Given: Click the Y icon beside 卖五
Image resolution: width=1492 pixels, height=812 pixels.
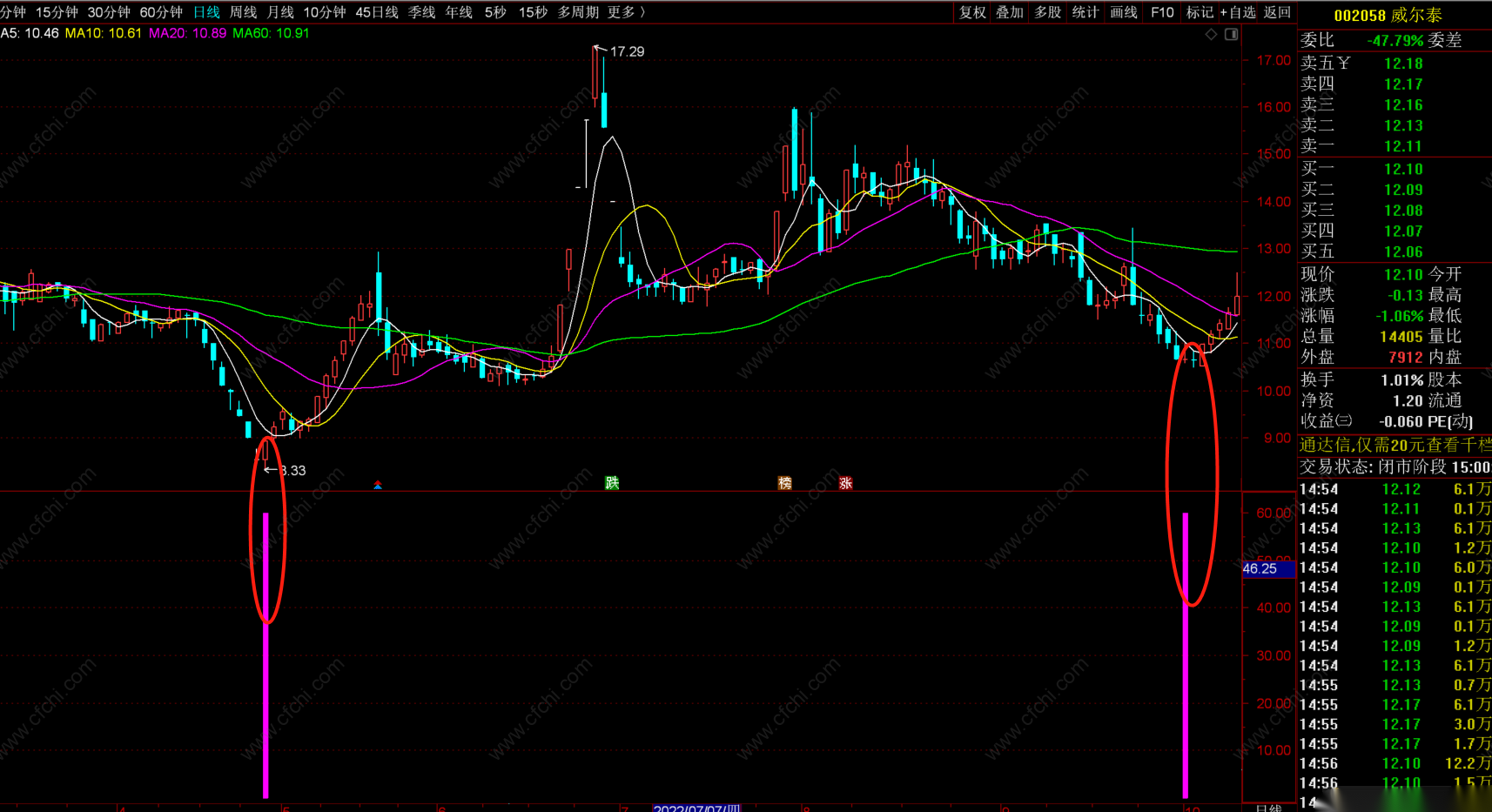Looking at the screenshot, I should pos(1344,63).
